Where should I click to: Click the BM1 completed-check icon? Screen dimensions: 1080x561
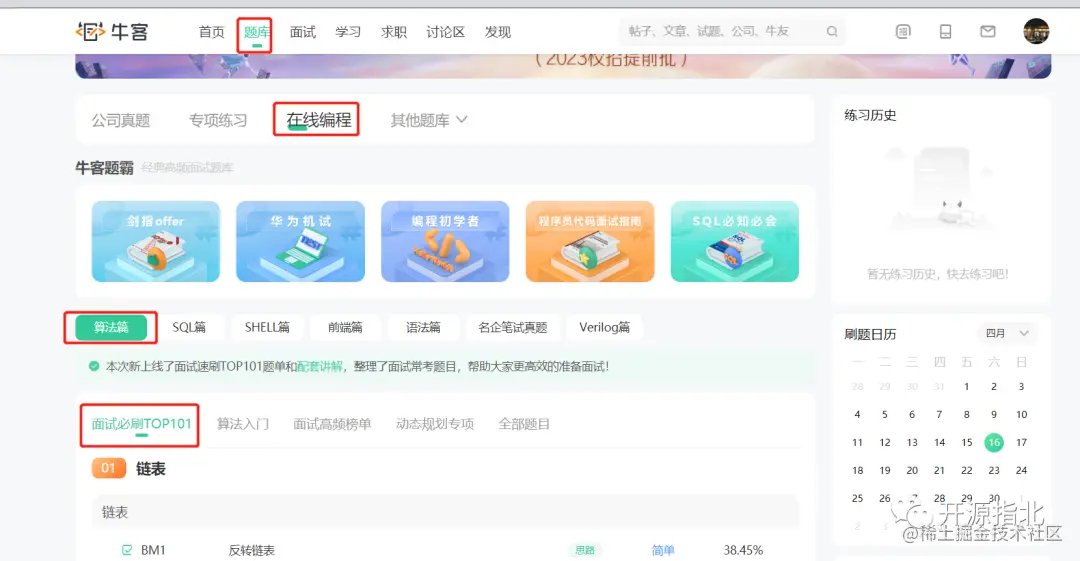[x=127, y=550]
